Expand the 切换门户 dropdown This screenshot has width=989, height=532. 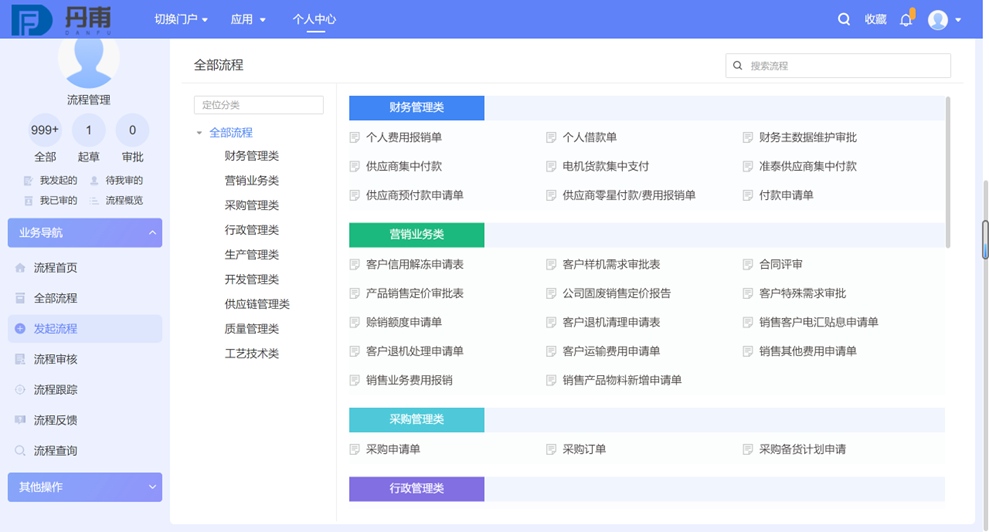[x=181, y=19]
